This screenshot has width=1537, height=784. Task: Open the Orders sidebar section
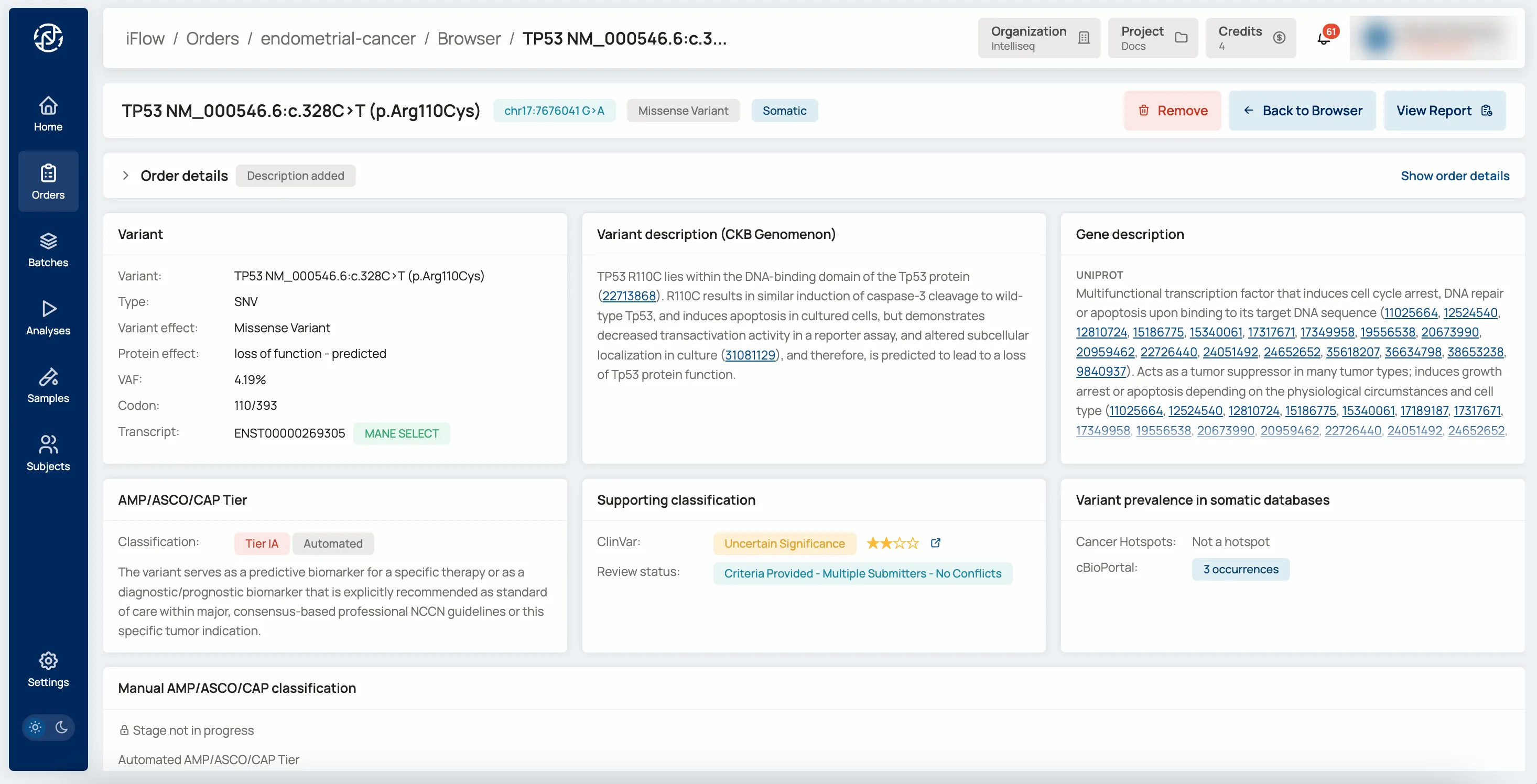point(48,181)
